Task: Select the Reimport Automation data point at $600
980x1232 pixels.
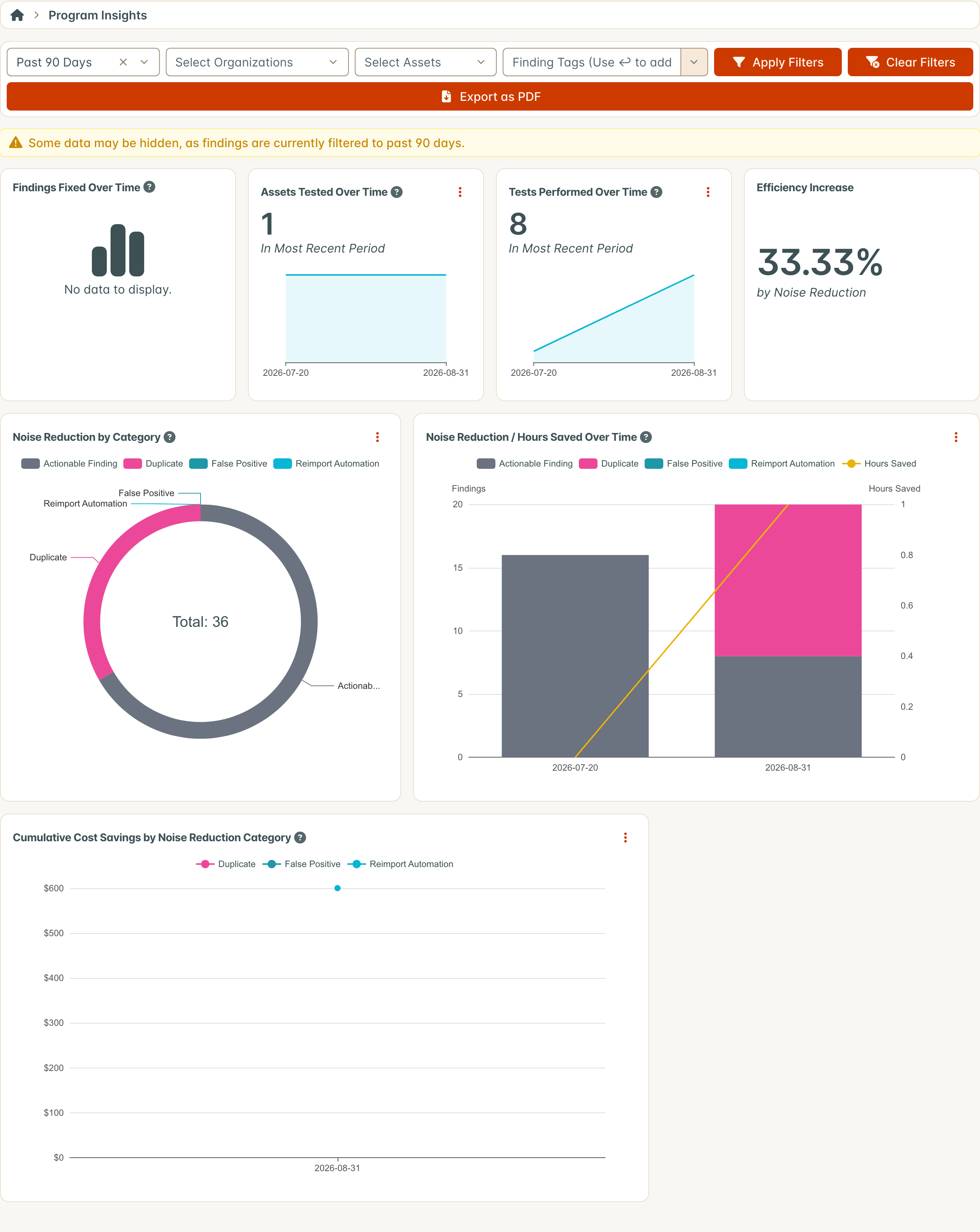Action: pyautogui.click(x=337, y=888)
